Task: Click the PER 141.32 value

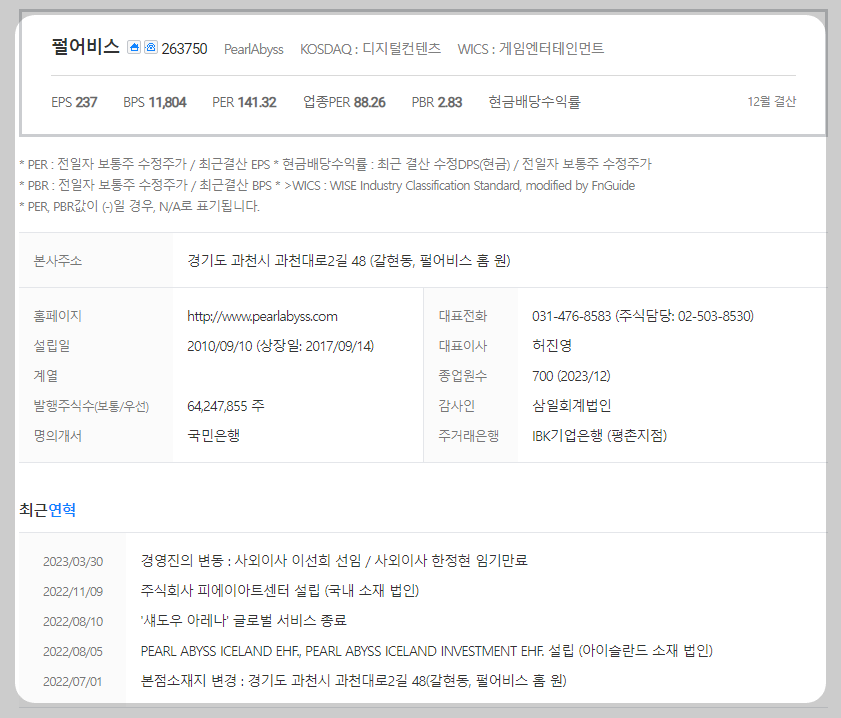Action: [244, 102]
